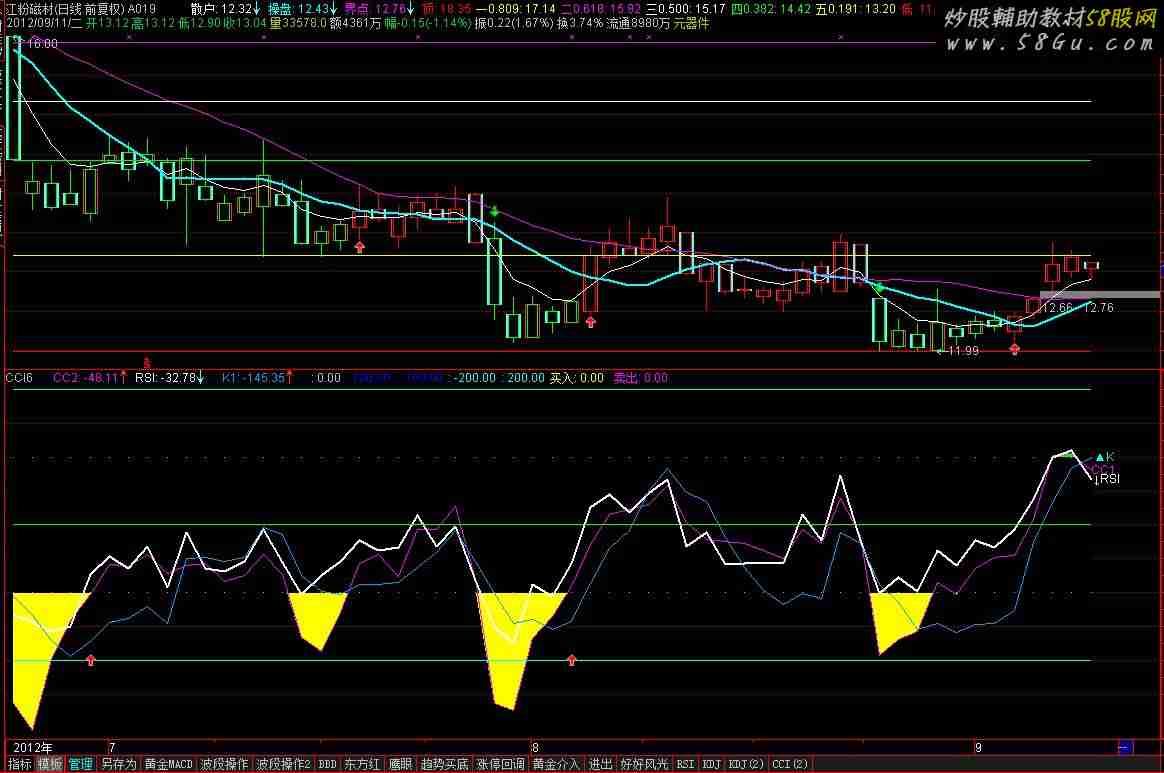
Task: Switch to the CCI(2) indicator tab
Action: pyautogui.click(x=790, y=764)
